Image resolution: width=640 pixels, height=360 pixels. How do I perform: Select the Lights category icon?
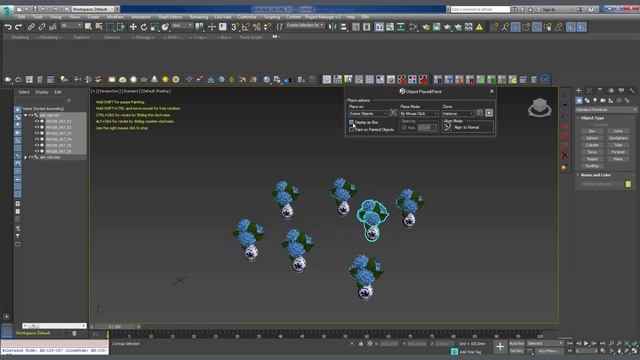tap(595, 100)
